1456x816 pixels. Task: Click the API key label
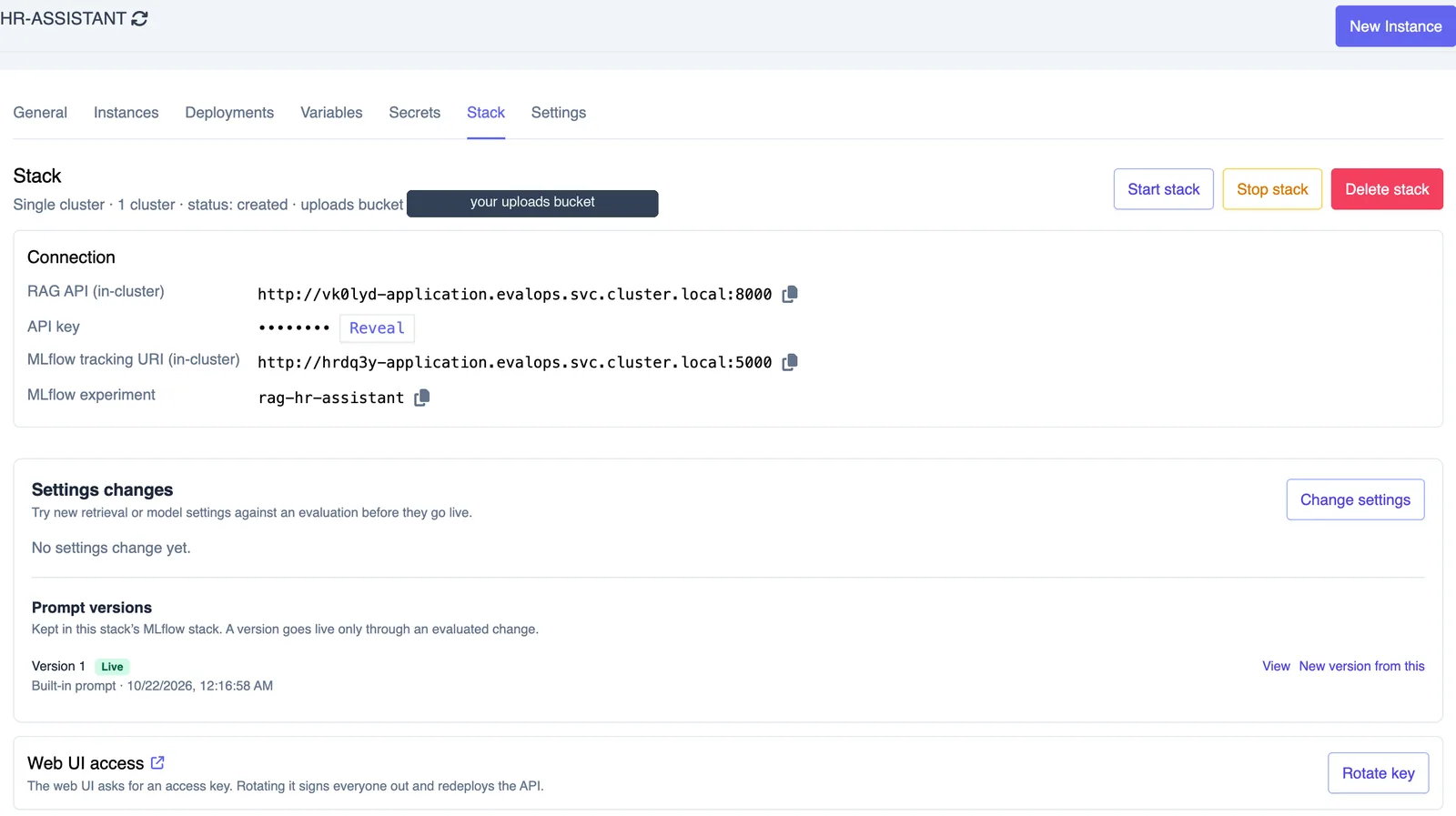click(x=54, y=327)
